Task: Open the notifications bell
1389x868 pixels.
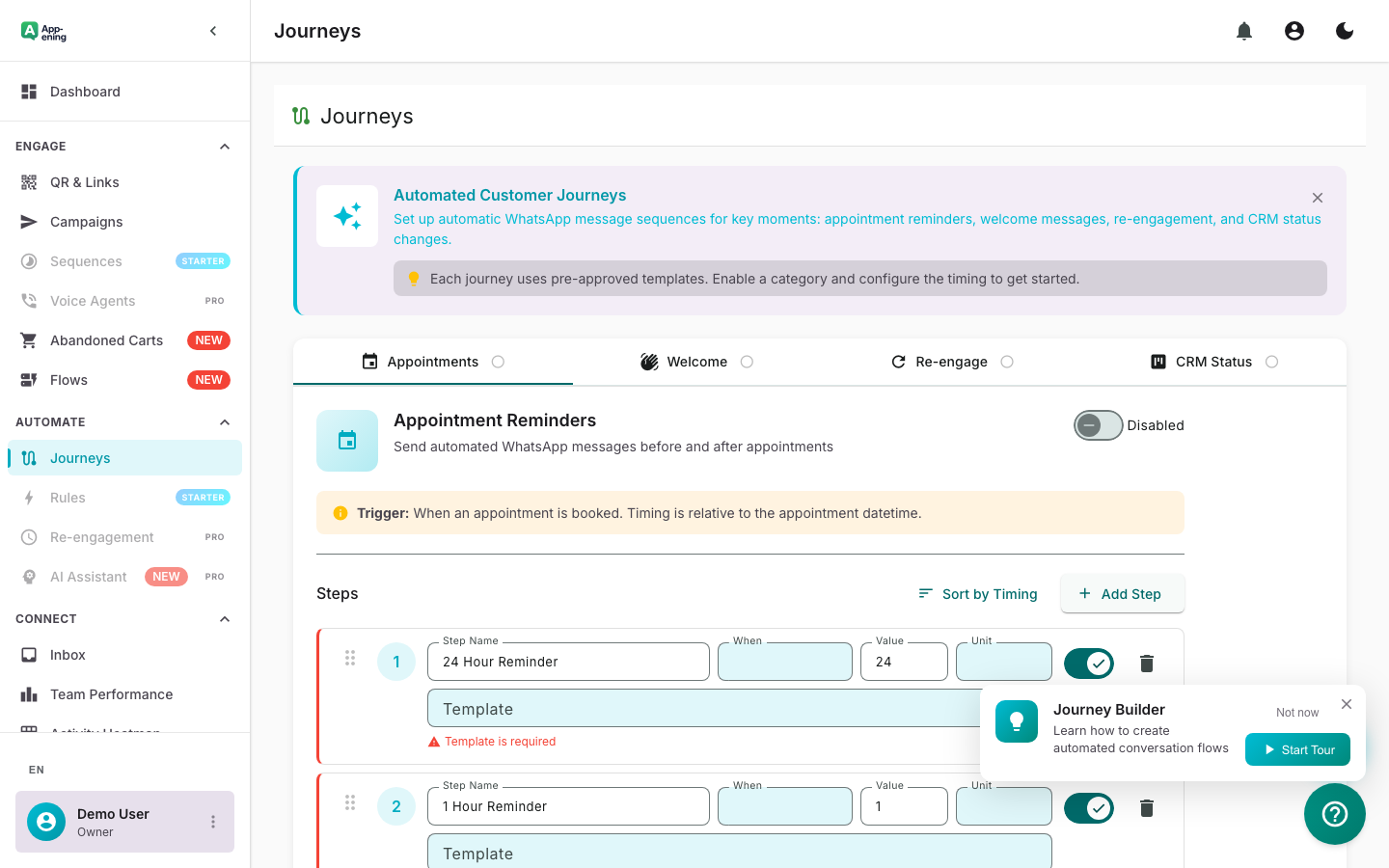Action: point(1243,30)
